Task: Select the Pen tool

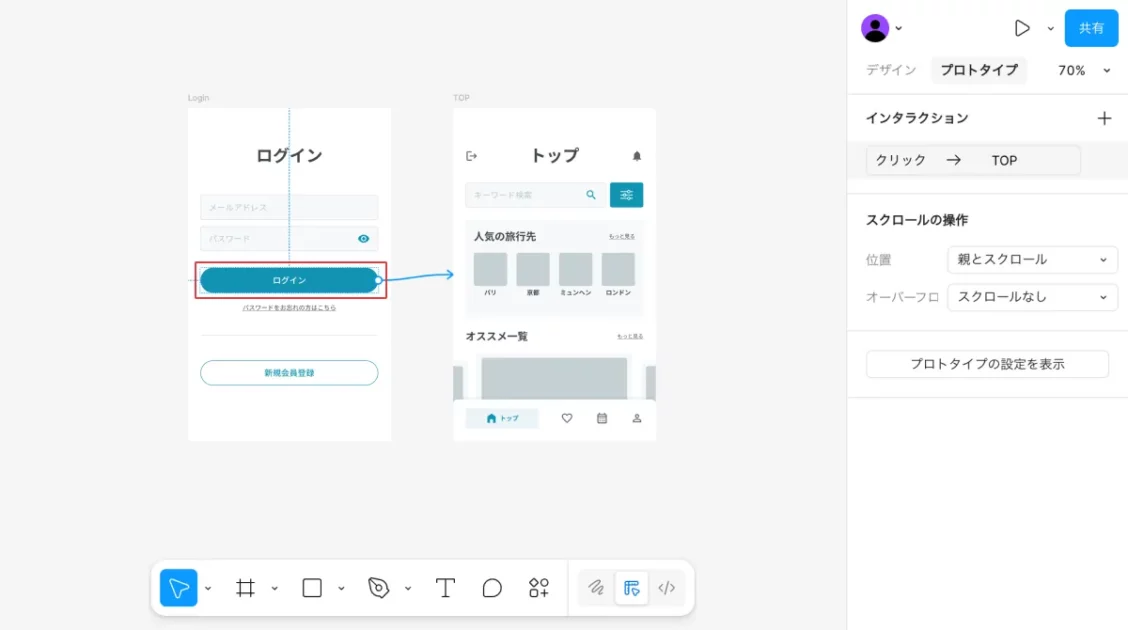Action: tap(378, 588)
